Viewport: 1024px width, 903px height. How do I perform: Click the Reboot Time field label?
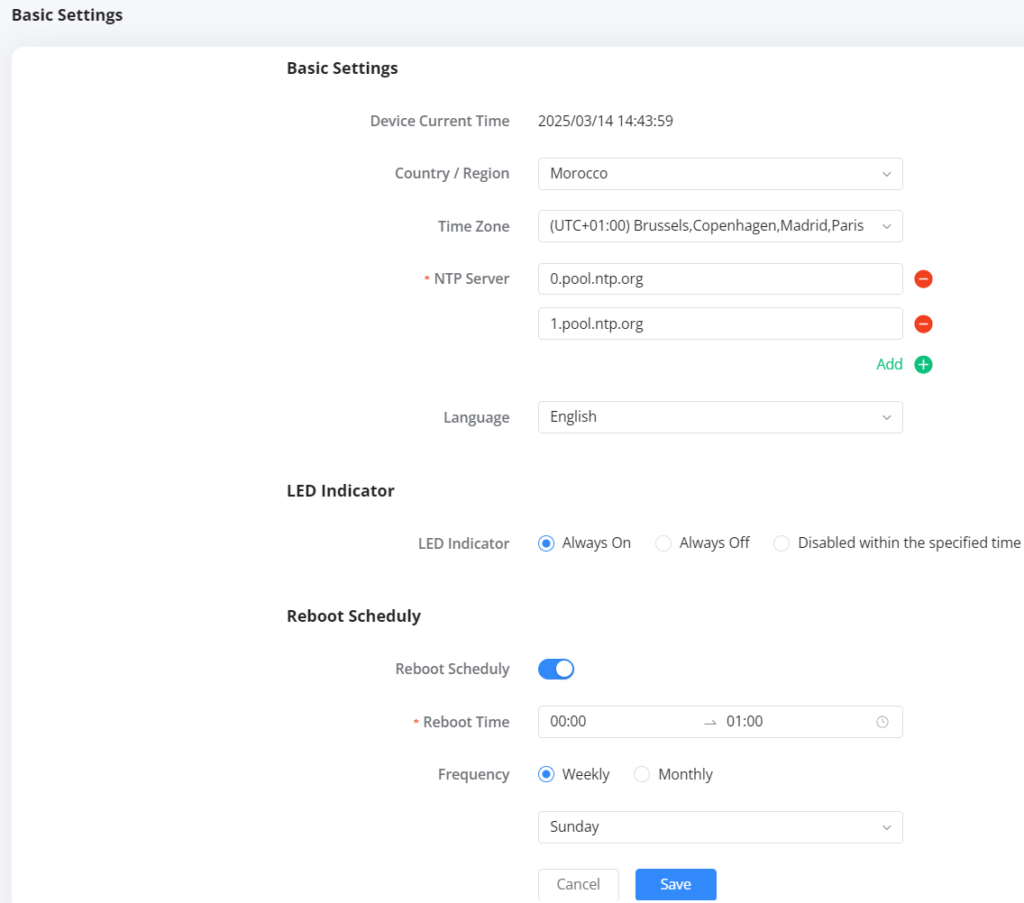tap(466, 722)
